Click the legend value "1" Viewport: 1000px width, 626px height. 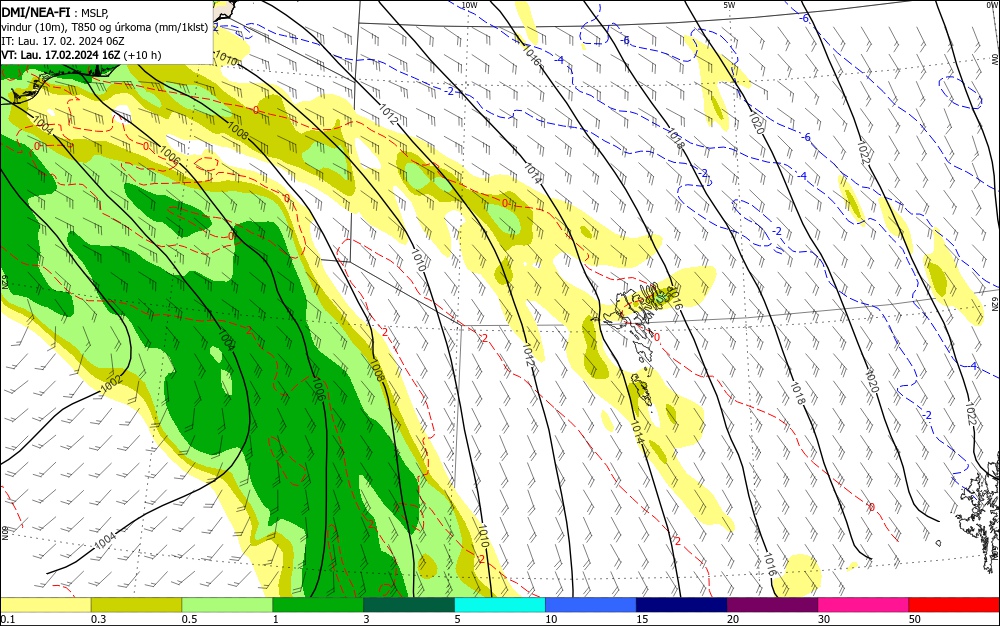(276, 619)
